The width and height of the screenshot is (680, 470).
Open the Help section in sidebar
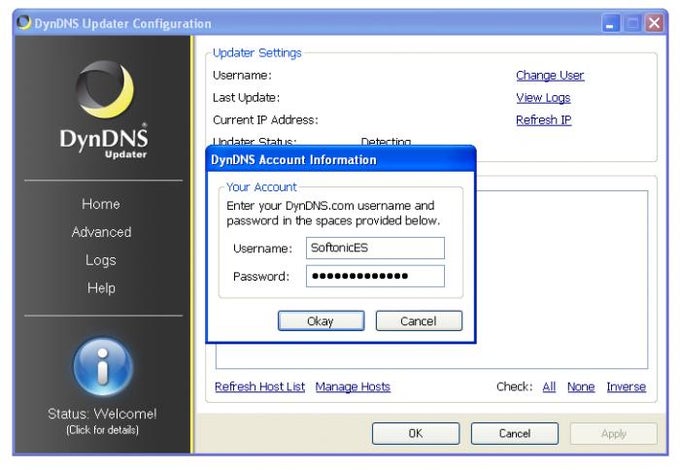click(101, 288)
